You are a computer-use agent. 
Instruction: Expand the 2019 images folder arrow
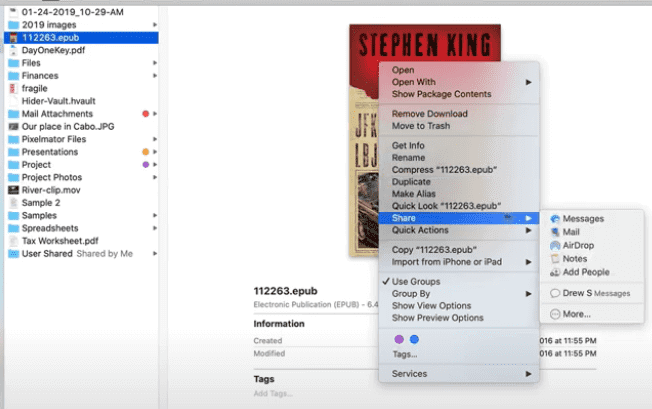[154, 24]
